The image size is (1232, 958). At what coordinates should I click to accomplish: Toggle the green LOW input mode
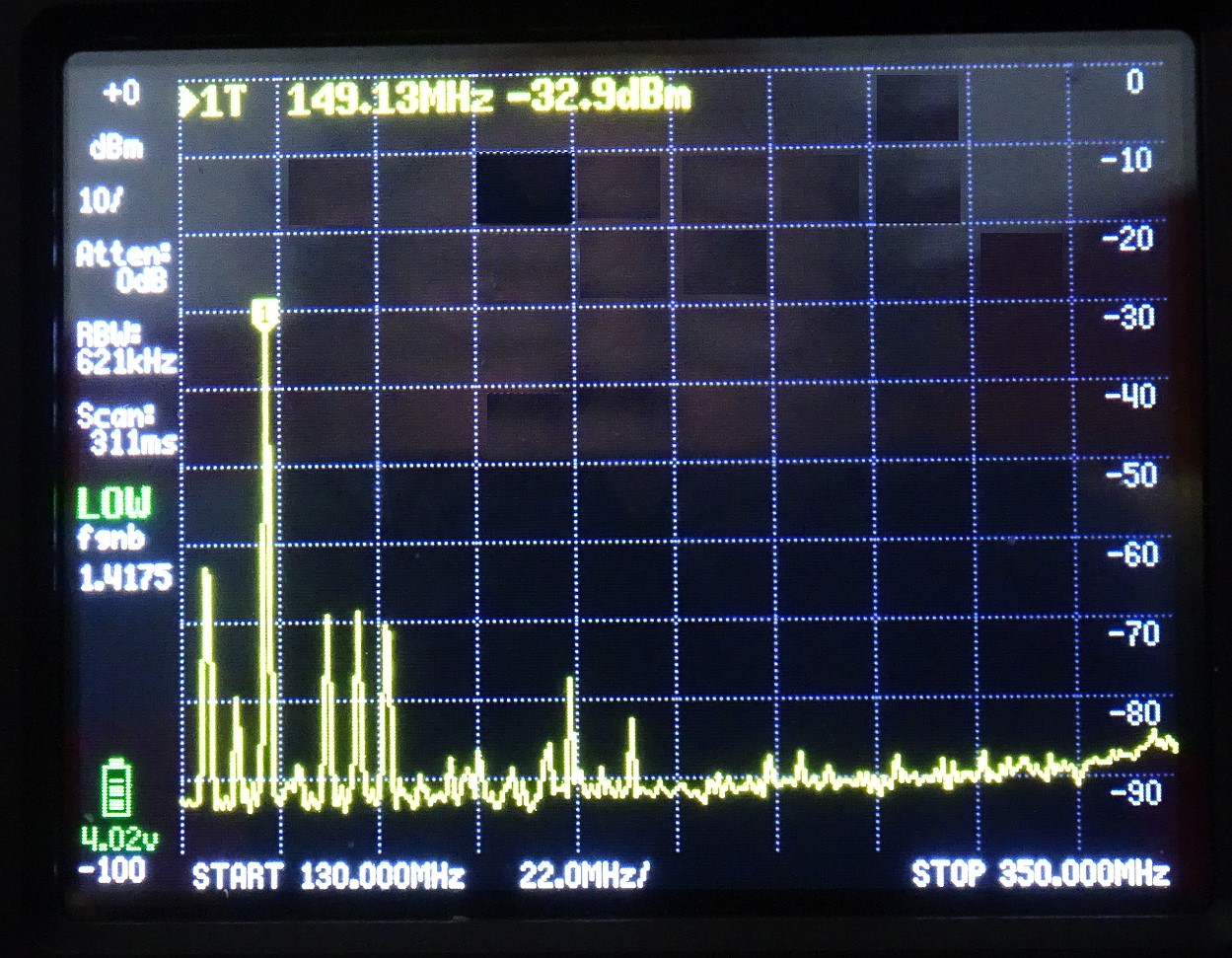(x=114, y=503)
